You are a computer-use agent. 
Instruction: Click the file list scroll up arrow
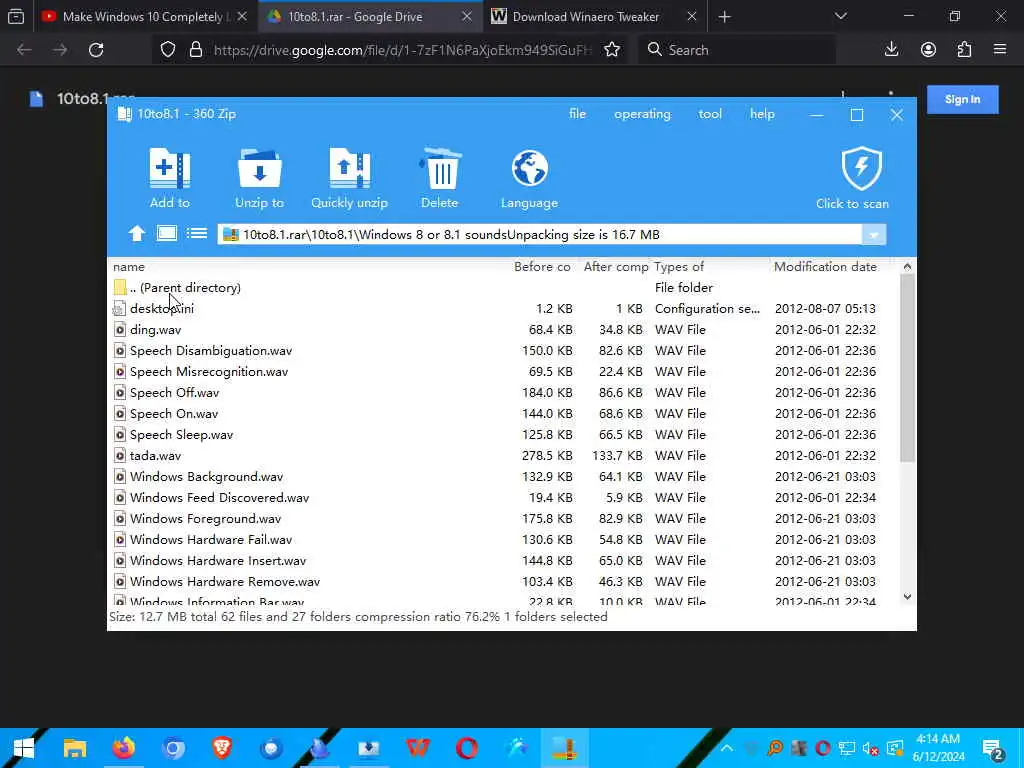coord(907,266)
